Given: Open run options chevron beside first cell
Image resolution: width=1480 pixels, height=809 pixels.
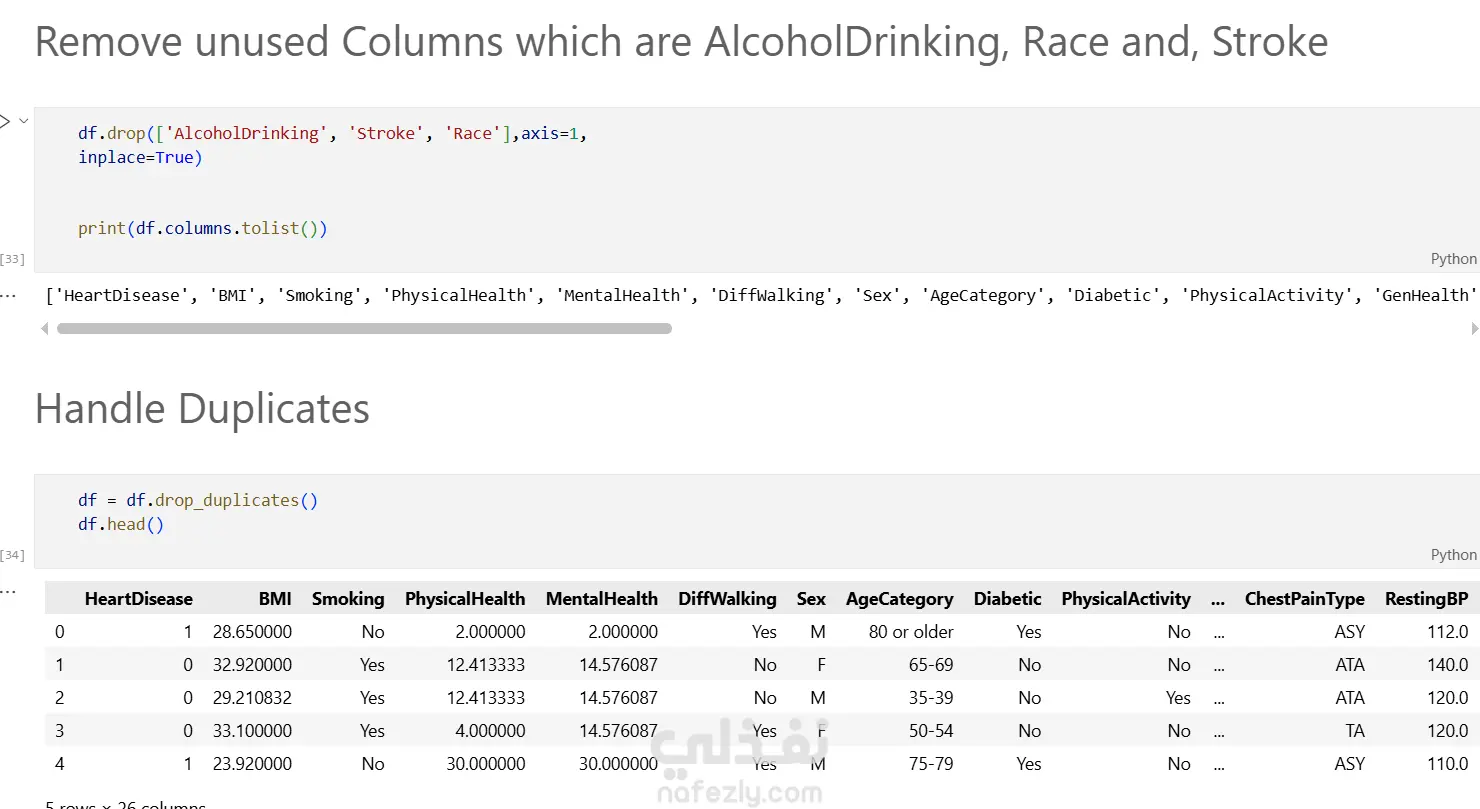Looking at the screenshot, I should pos(24,121).
